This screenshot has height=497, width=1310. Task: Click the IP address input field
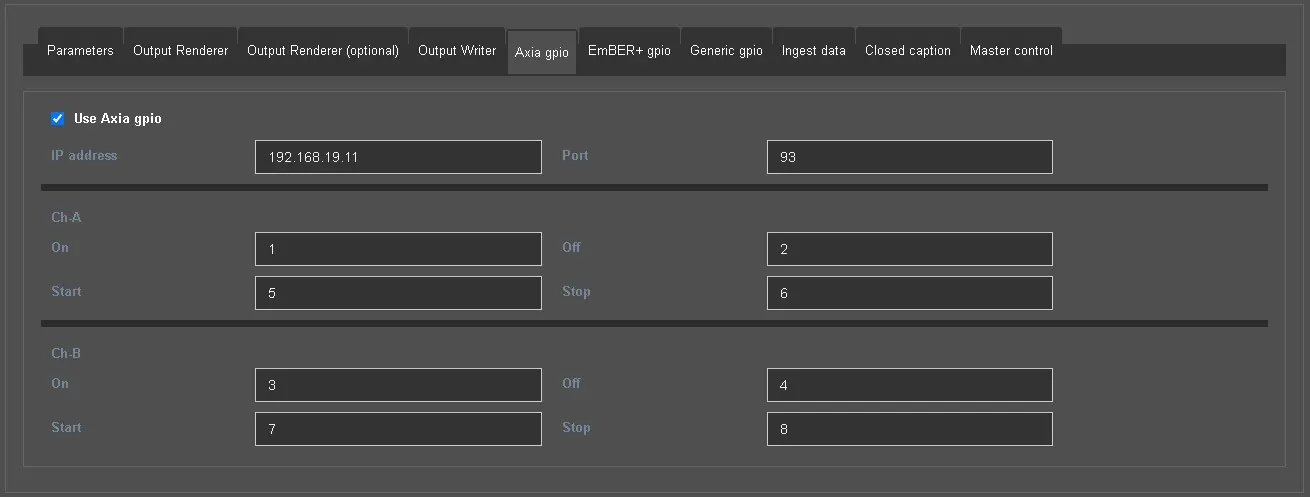[398, 157]
